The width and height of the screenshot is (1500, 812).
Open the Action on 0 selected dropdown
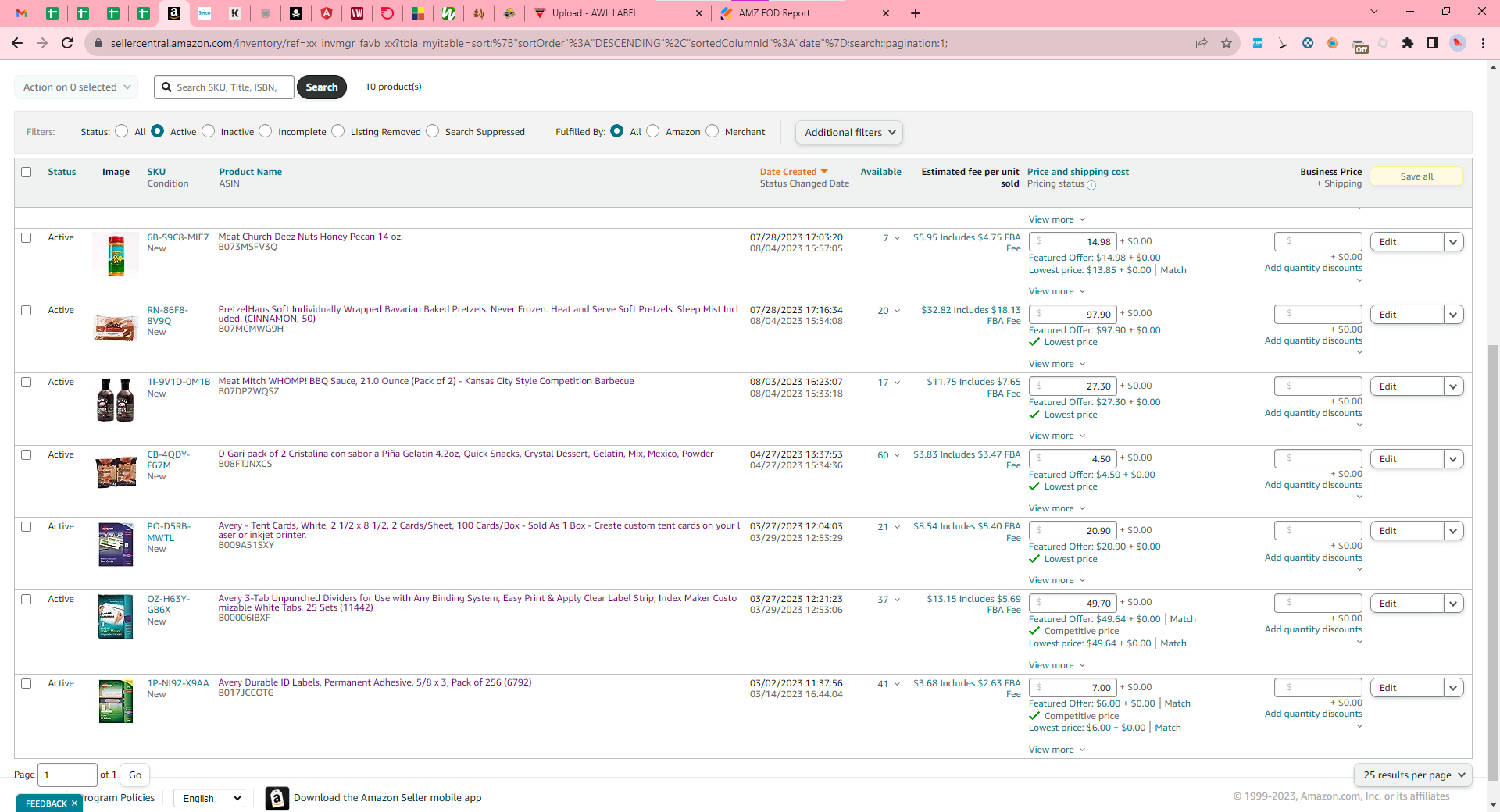(x=77, y=87)
